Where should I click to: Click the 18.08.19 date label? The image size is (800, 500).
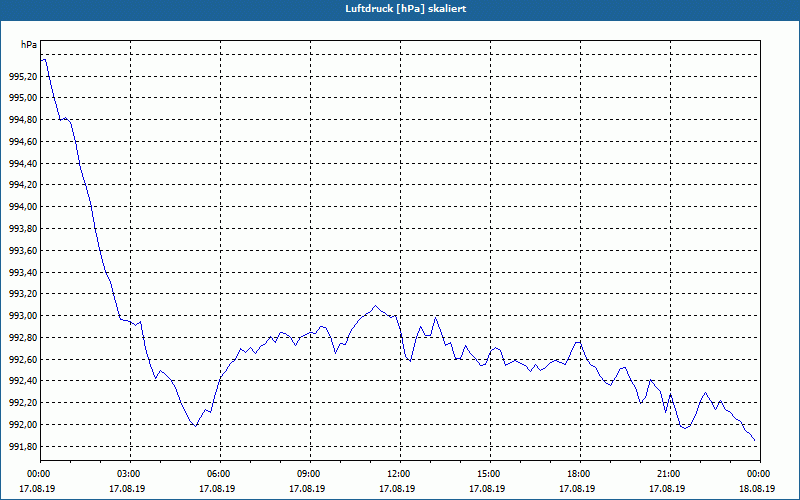757,489
